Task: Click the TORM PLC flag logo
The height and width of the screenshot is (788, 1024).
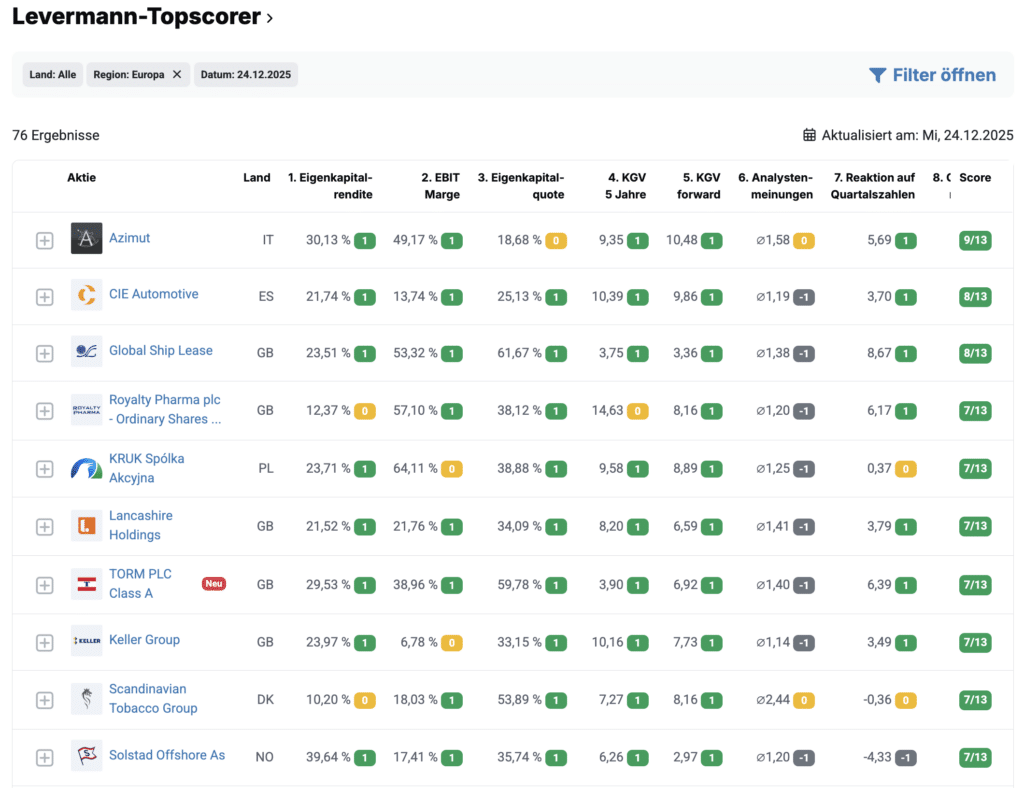Action: click(x=87, y=584)
